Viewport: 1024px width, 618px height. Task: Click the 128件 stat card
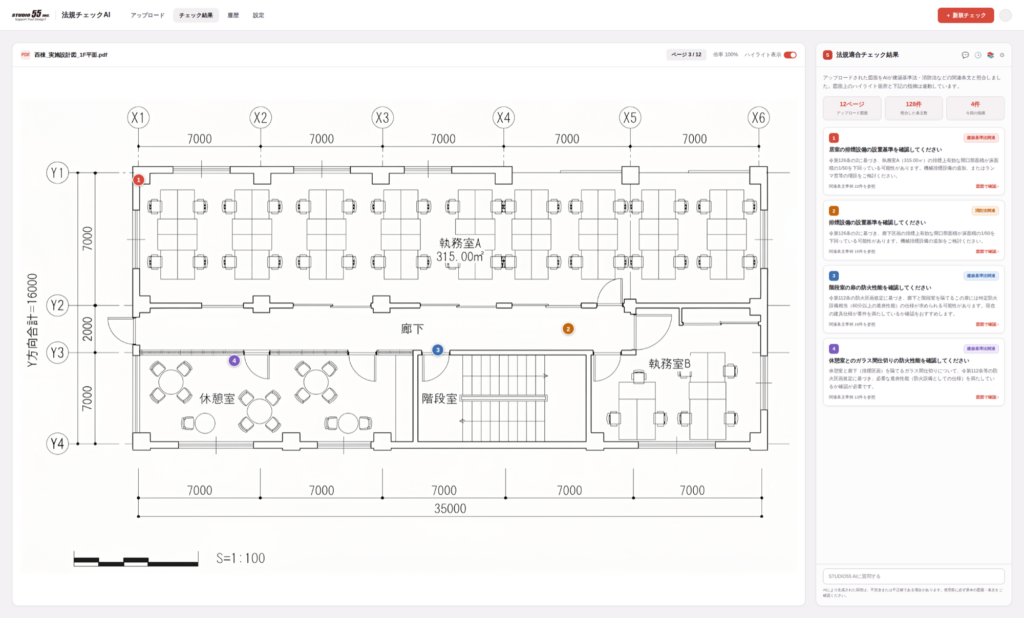pos(914,108)
